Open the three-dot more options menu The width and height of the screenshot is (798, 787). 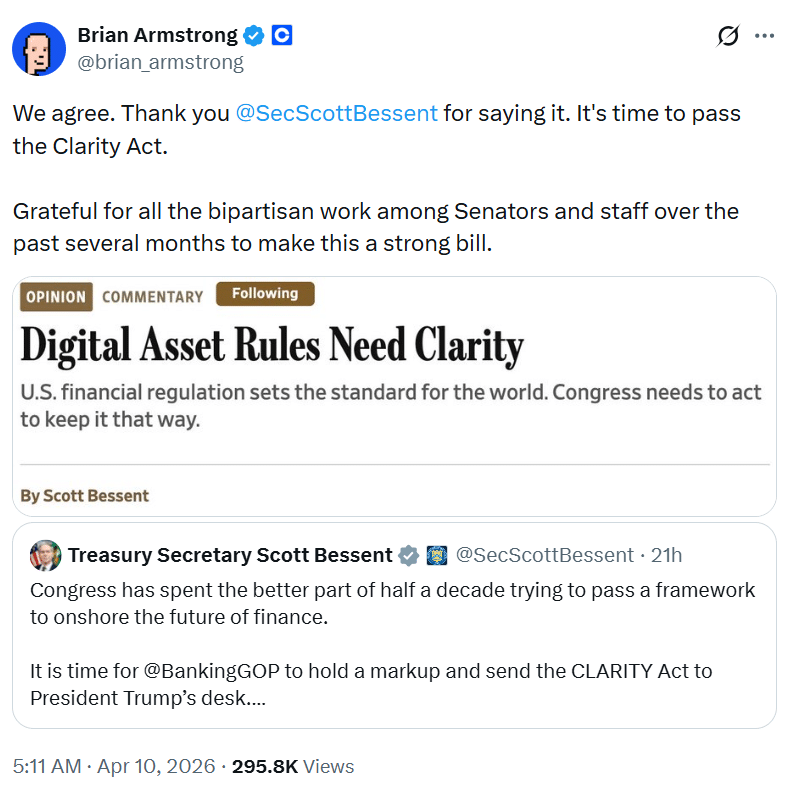click(x=764, y=36)
